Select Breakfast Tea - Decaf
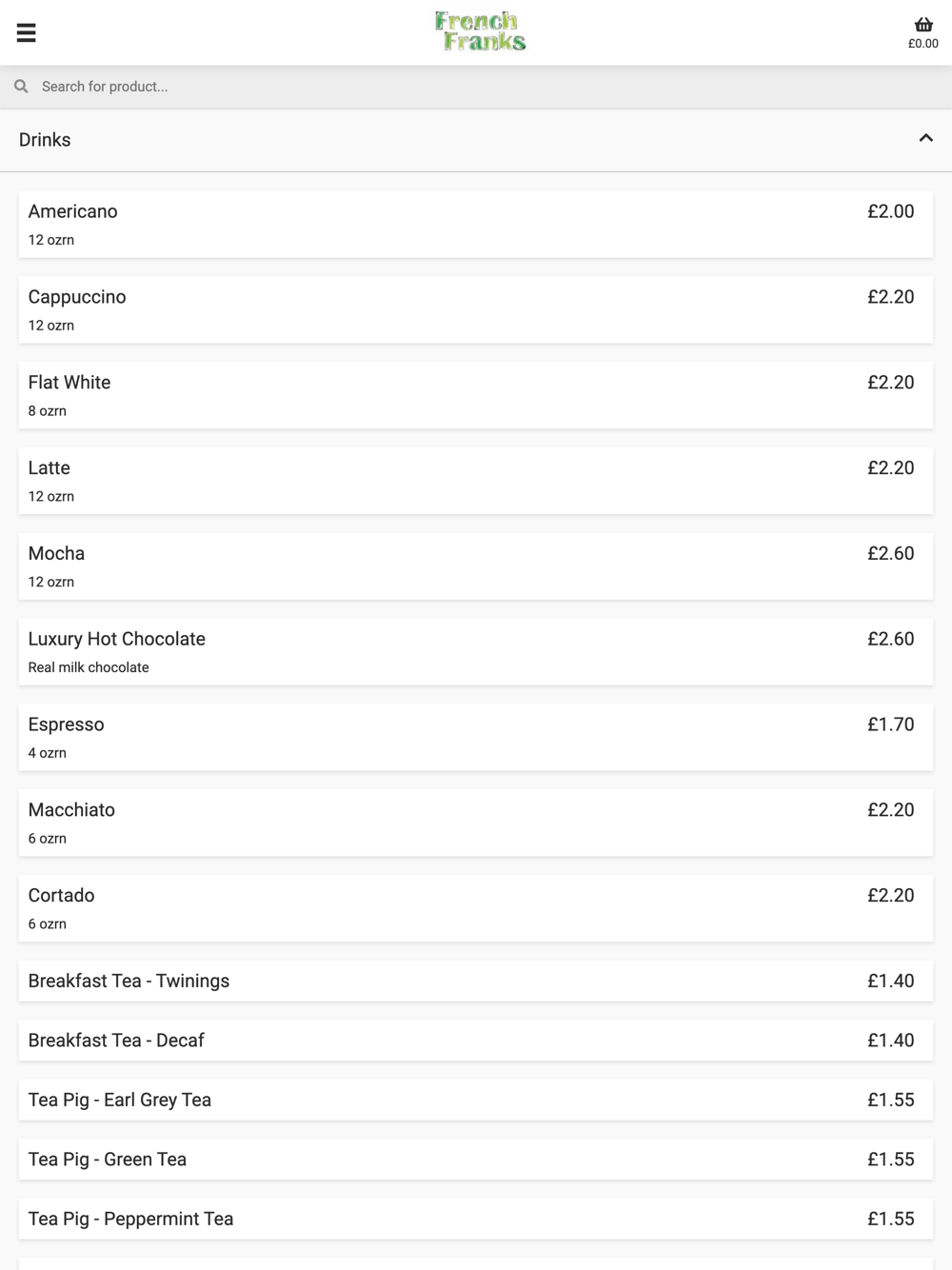Screen dimensions: 952x1270 click(476, 1042)
